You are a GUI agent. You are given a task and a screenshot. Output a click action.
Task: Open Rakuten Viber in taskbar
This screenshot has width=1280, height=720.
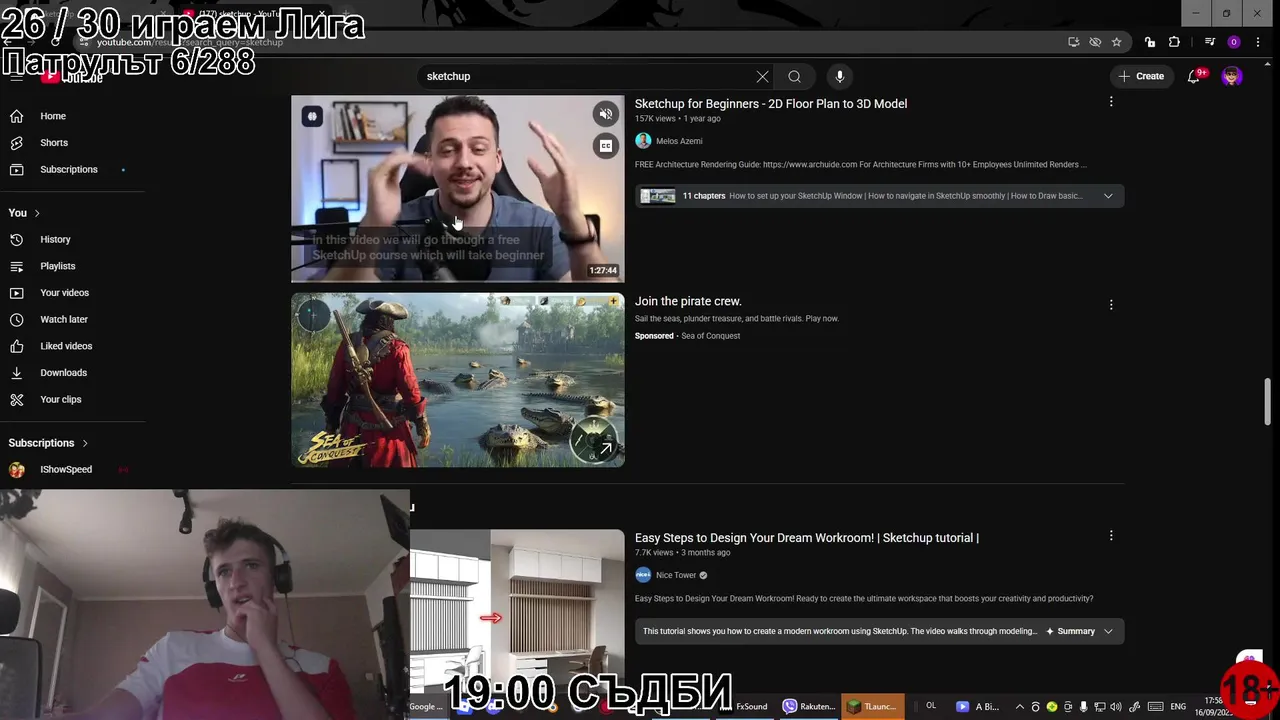tap(810, 707)
